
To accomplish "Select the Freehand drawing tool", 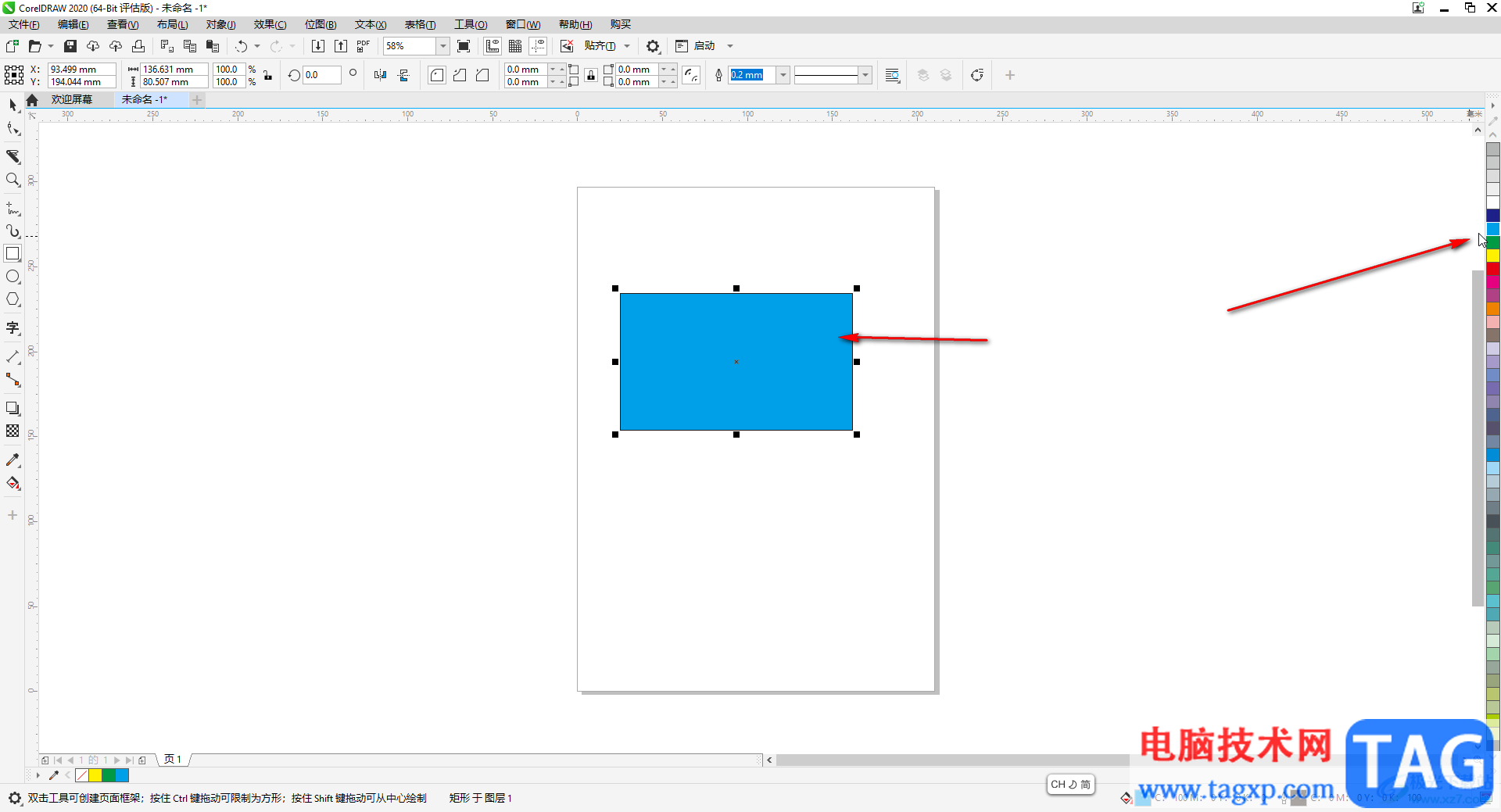I will point(13,209).
